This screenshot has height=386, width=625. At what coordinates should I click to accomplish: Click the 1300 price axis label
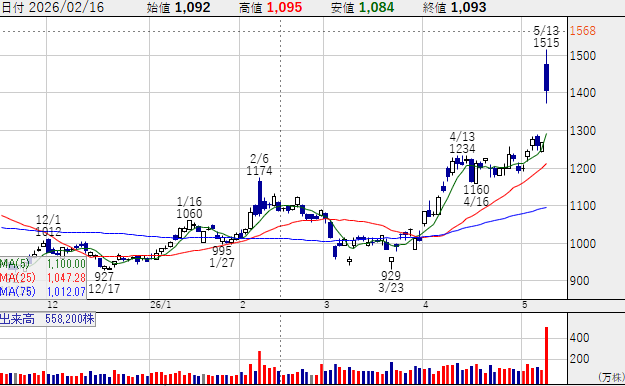[583, 131]
